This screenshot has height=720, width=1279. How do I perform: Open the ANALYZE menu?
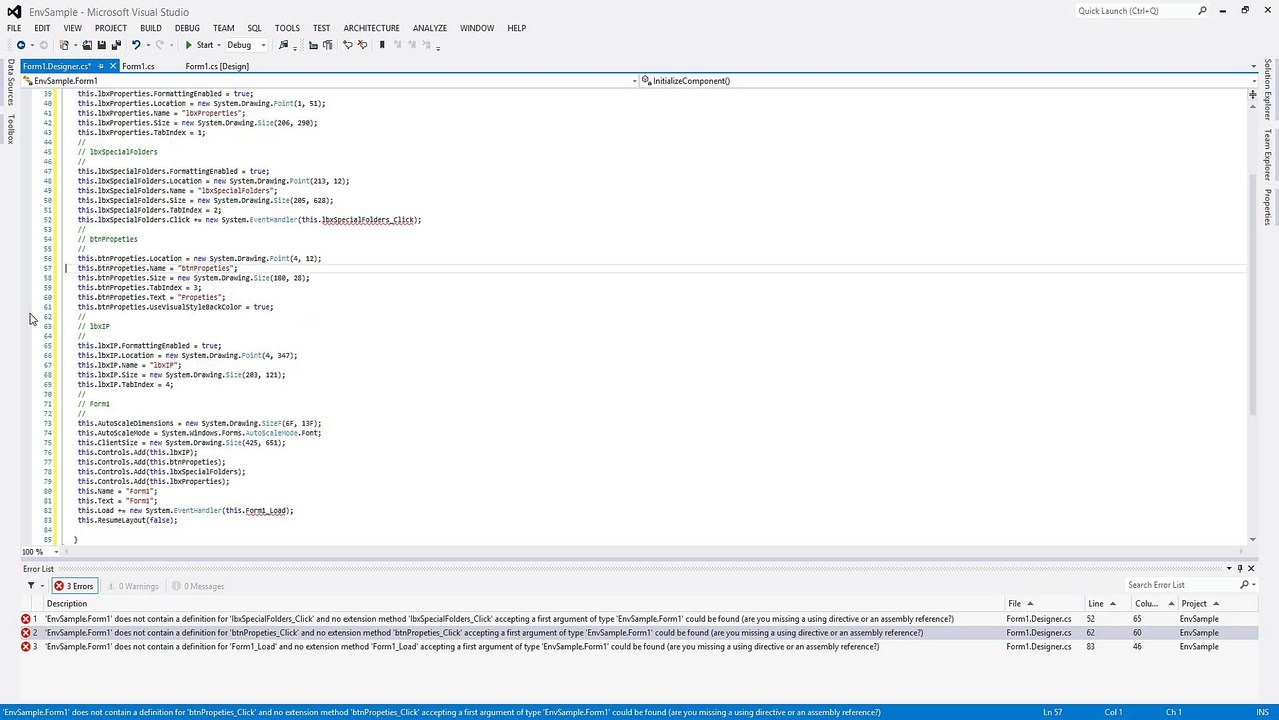[430, 28]
